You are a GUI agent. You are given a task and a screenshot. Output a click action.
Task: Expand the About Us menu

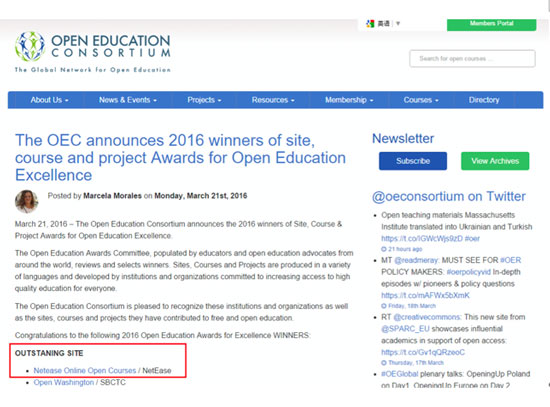click(49, 100)
